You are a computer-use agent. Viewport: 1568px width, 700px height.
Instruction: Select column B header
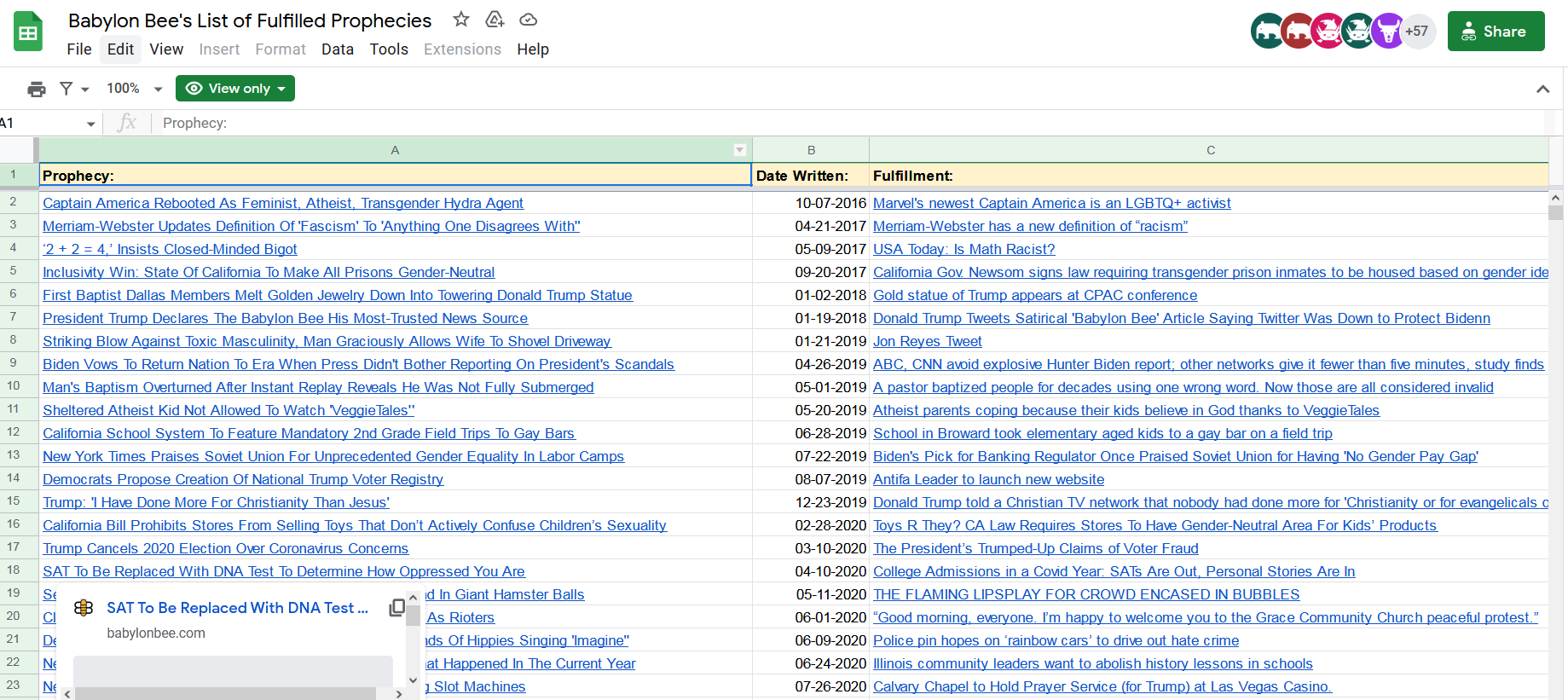[811, 150]
